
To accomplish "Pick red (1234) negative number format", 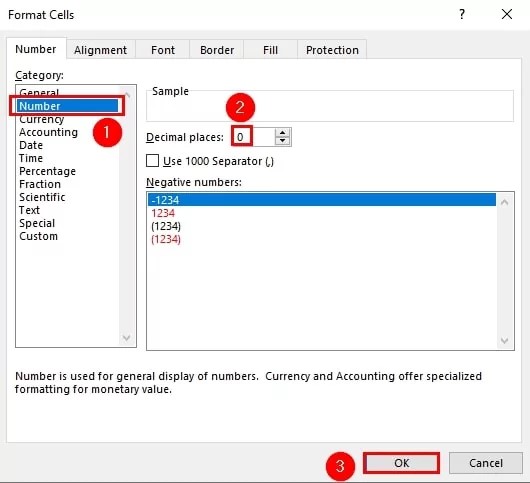I will [166, 239].
